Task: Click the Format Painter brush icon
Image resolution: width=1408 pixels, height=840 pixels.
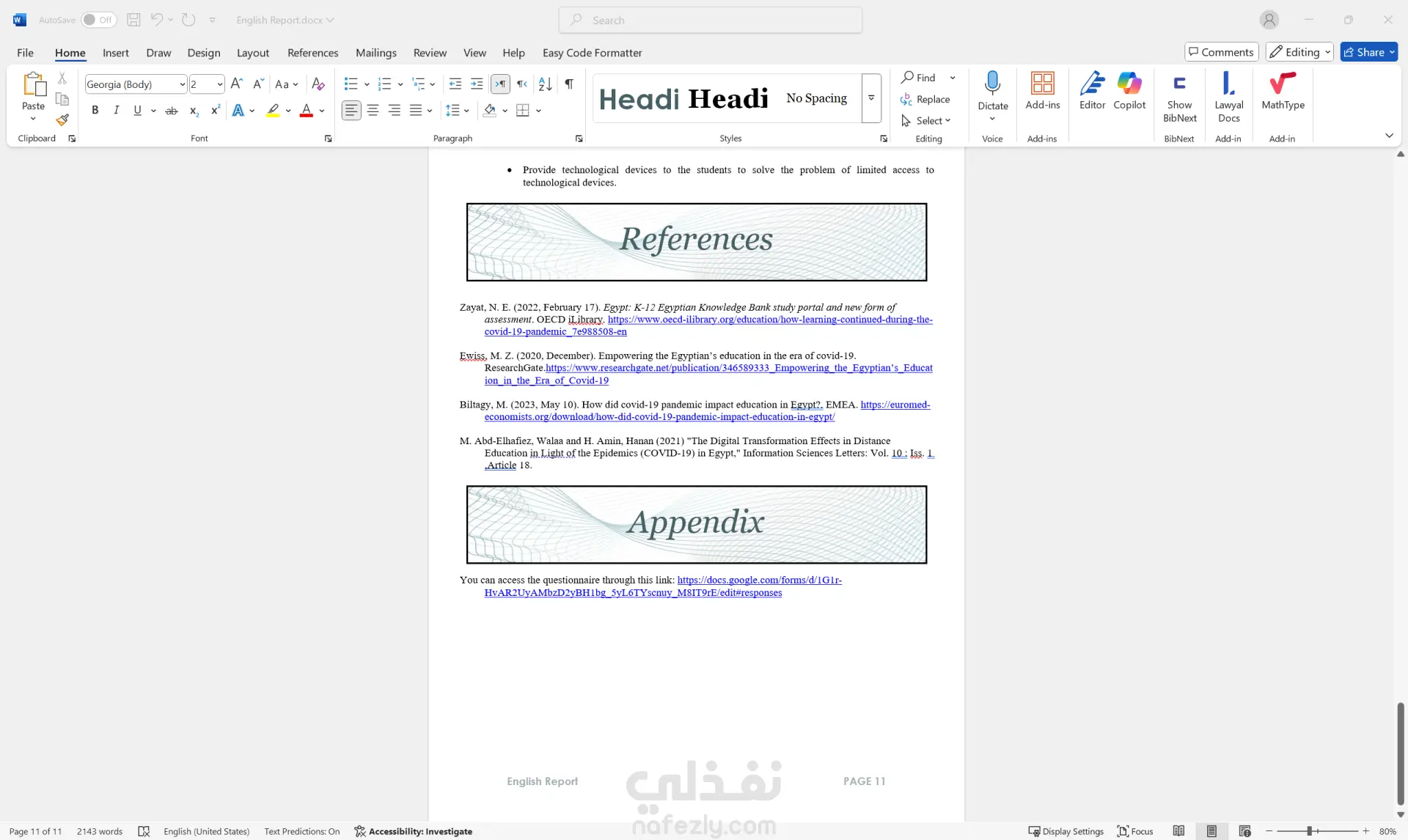Action: click(x=62, y=119)
